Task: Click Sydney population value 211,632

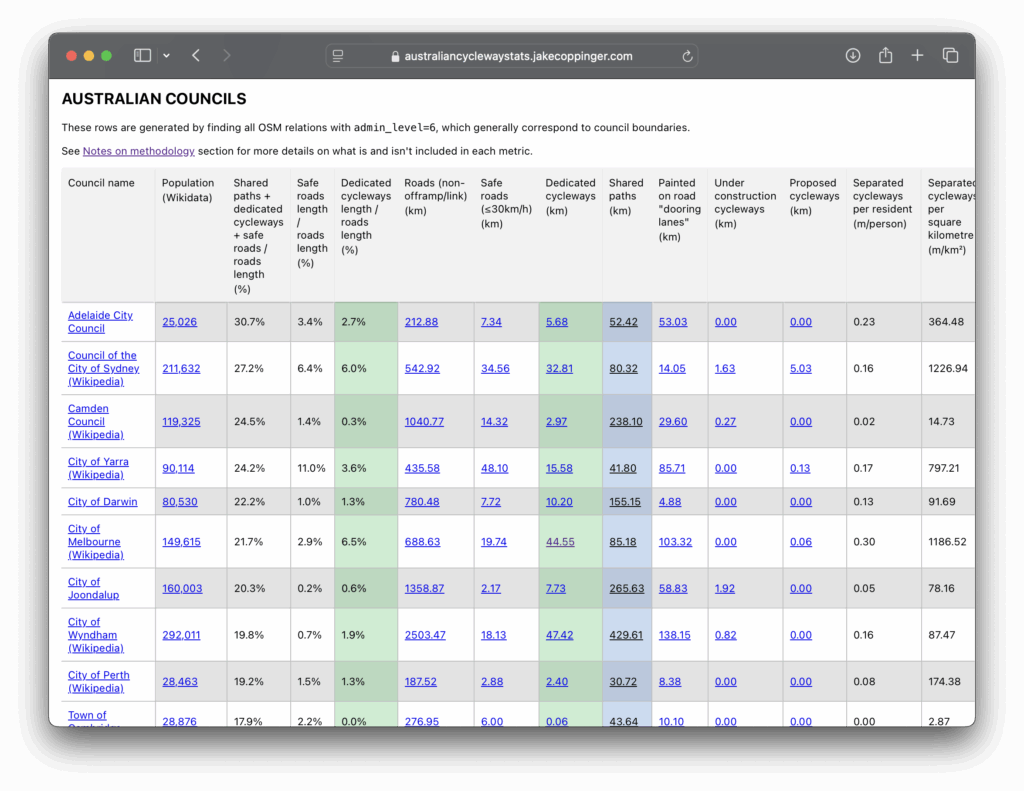Action: click(181, 369)
